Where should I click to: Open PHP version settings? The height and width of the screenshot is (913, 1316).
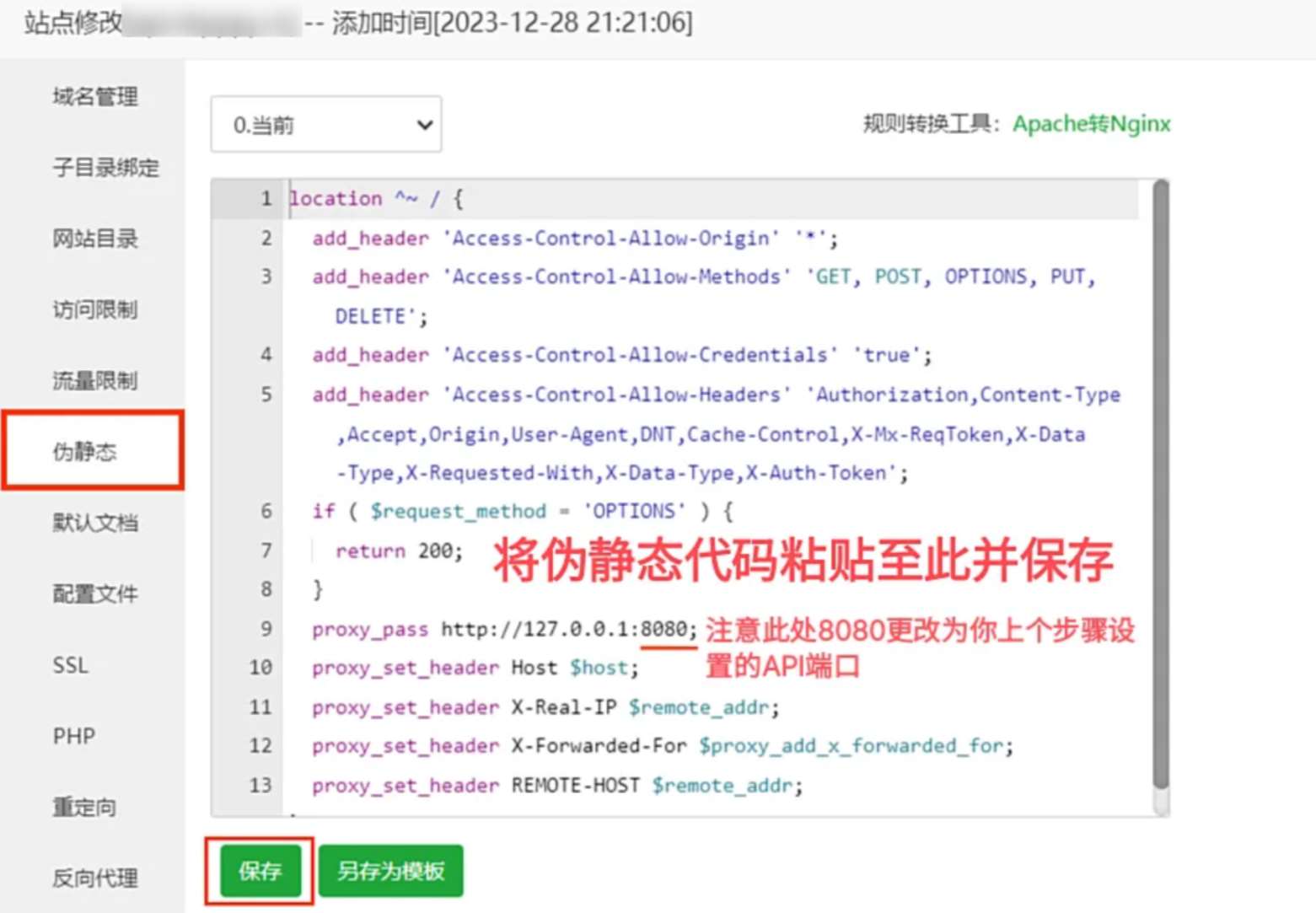73,736
